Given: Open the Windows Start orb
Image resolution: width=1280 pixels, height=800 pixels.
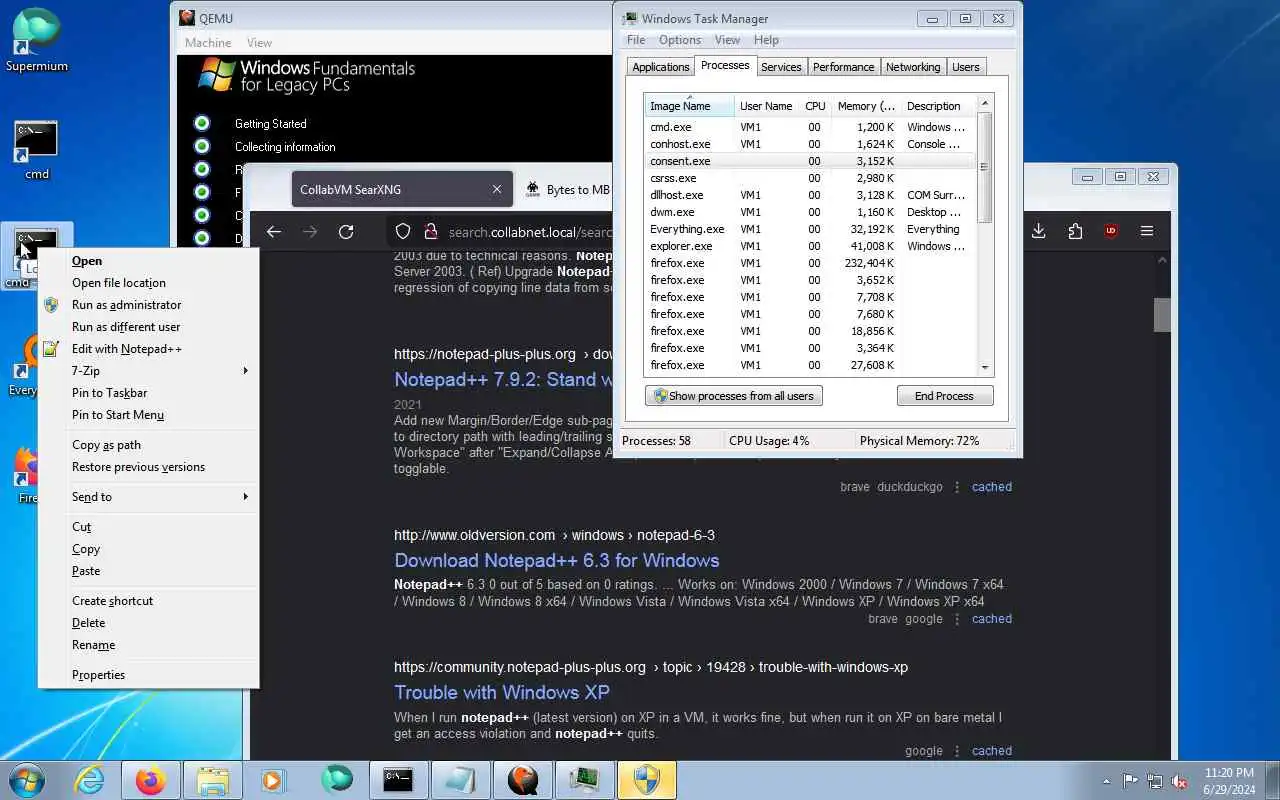Looking at the screenshot, I should (x=27, y=780).
